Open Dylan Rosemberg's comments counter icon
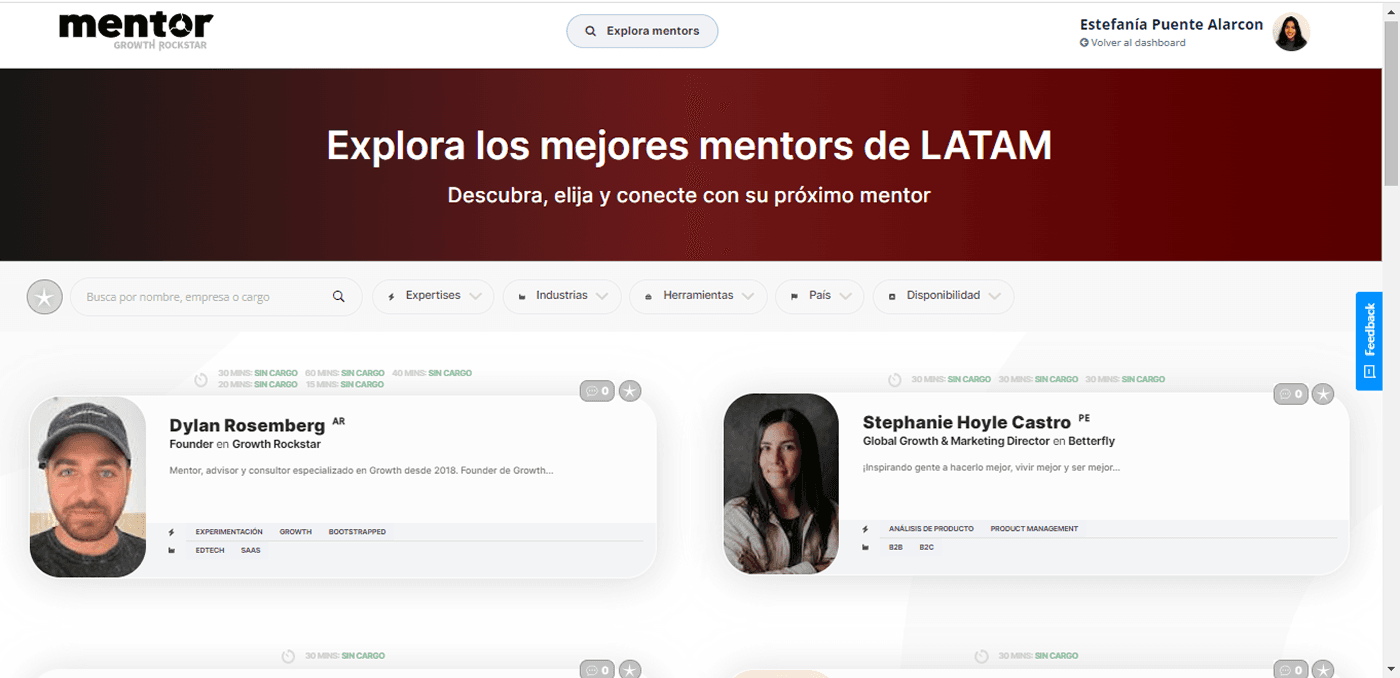 [x=597, y=392]
